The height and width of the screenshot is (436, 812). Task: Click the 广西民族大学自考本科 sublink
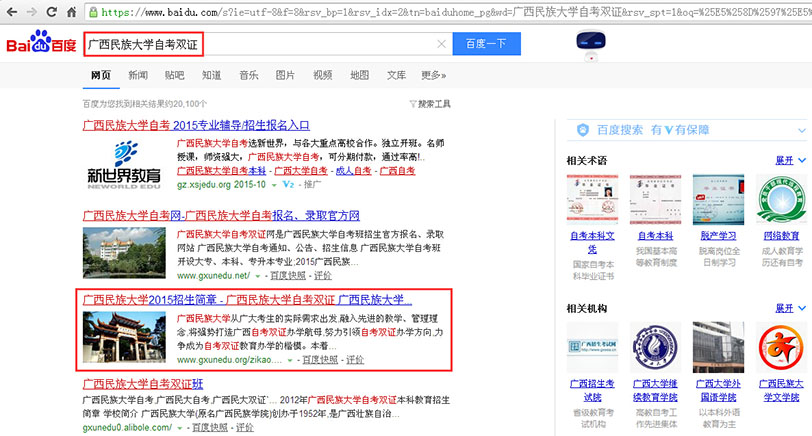(x=222, y=171)
